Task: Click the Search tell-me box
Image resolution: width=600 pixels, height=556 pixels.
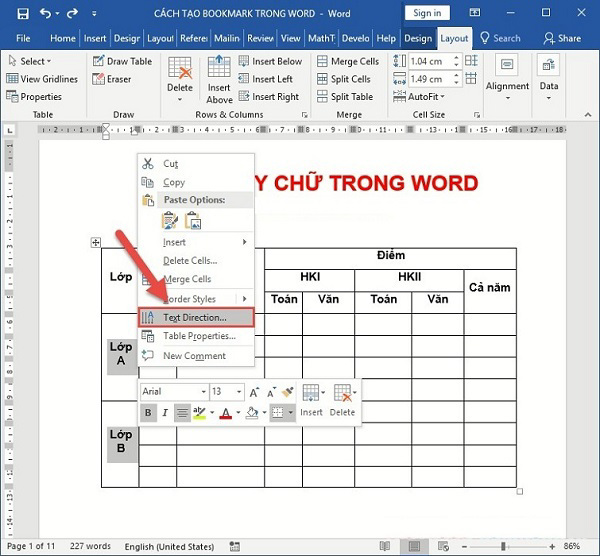Action: pyautogui.click(x=501, y=38)
